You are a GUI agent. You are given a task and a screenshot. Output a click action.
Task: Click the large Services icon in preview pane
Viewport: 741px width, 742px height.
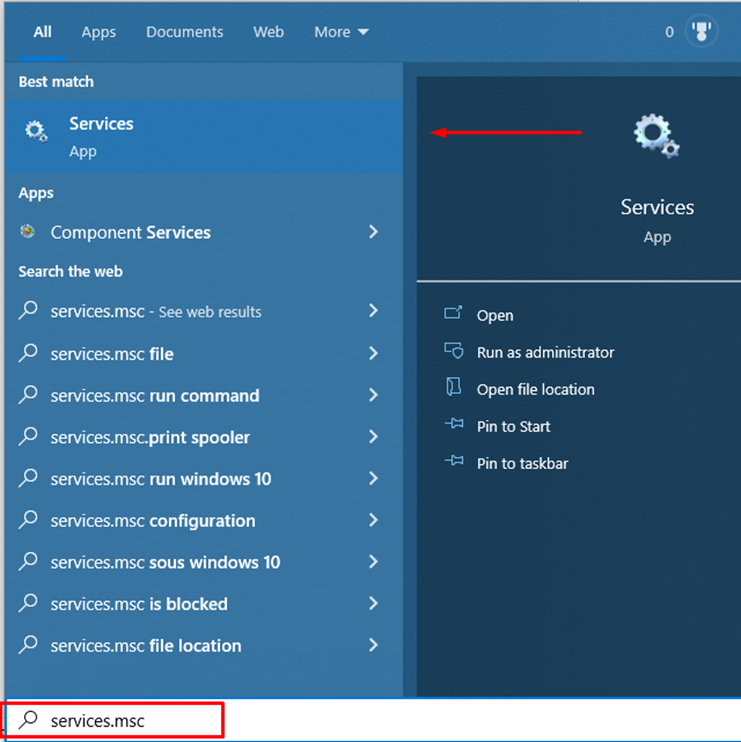[x=656, y=136]
